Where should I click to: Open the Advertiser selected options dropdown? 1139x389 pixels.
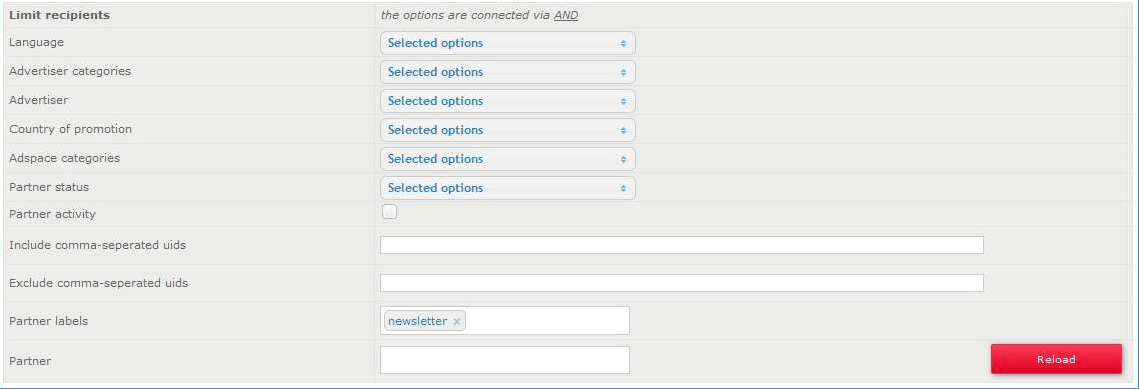click(507, 101)
